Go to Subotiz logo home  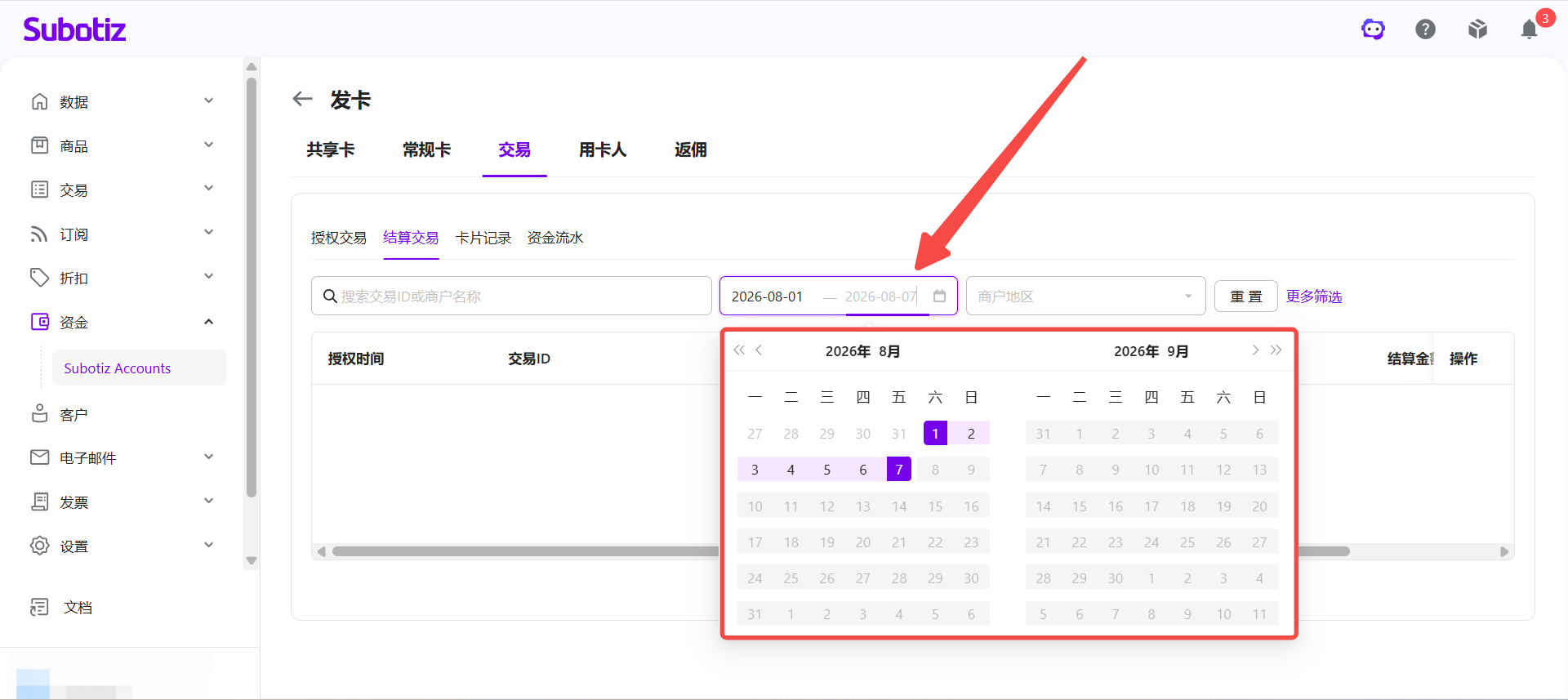(x=74, y=29)
